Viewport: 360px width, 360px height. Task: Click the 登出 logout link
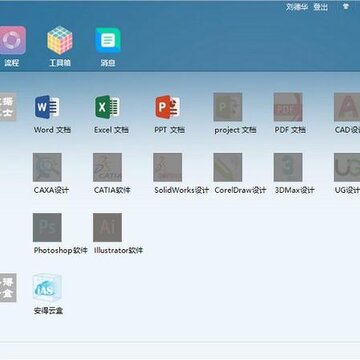[x=321, y=7]
